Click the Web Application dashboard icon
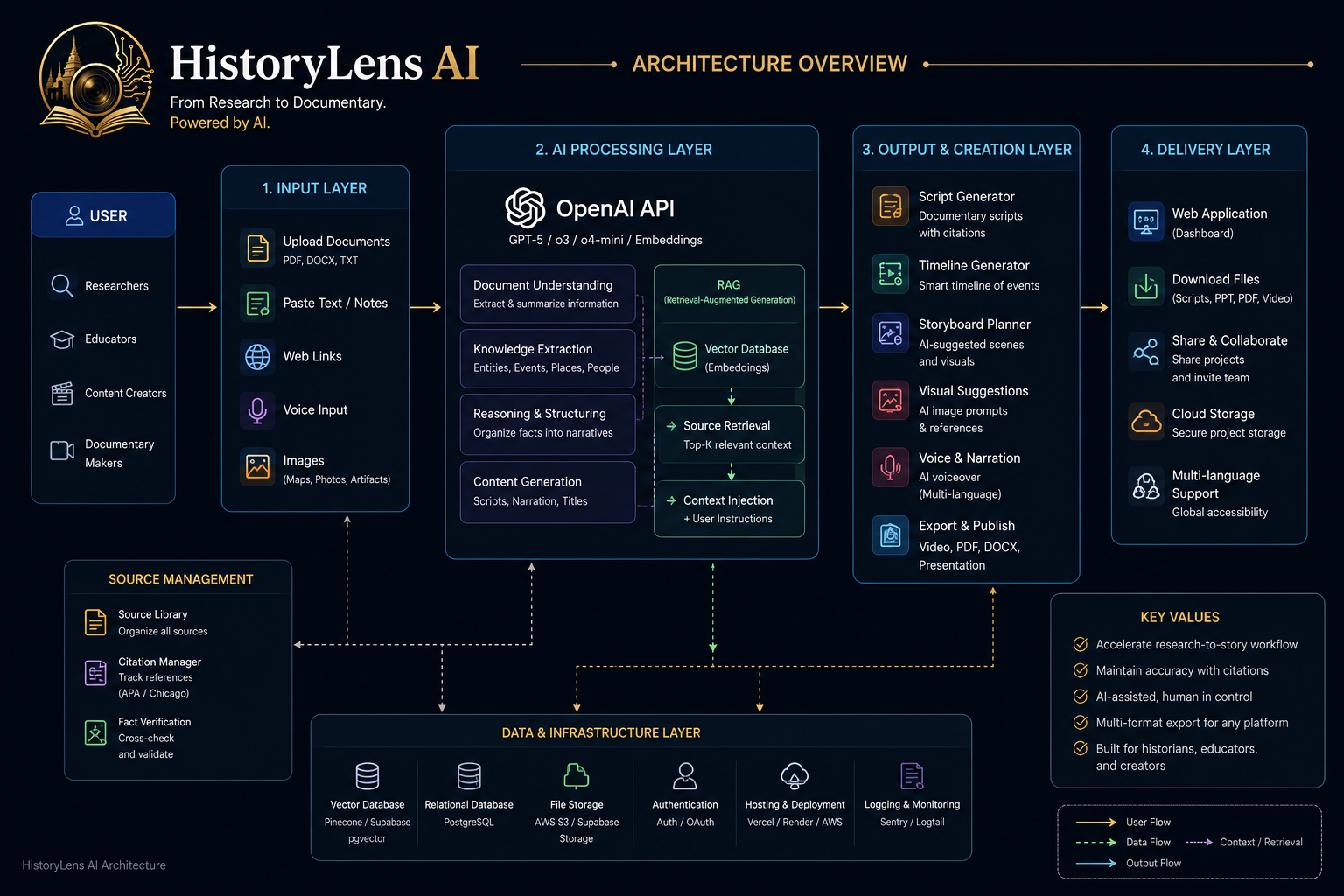 [x=1145, y=220]
